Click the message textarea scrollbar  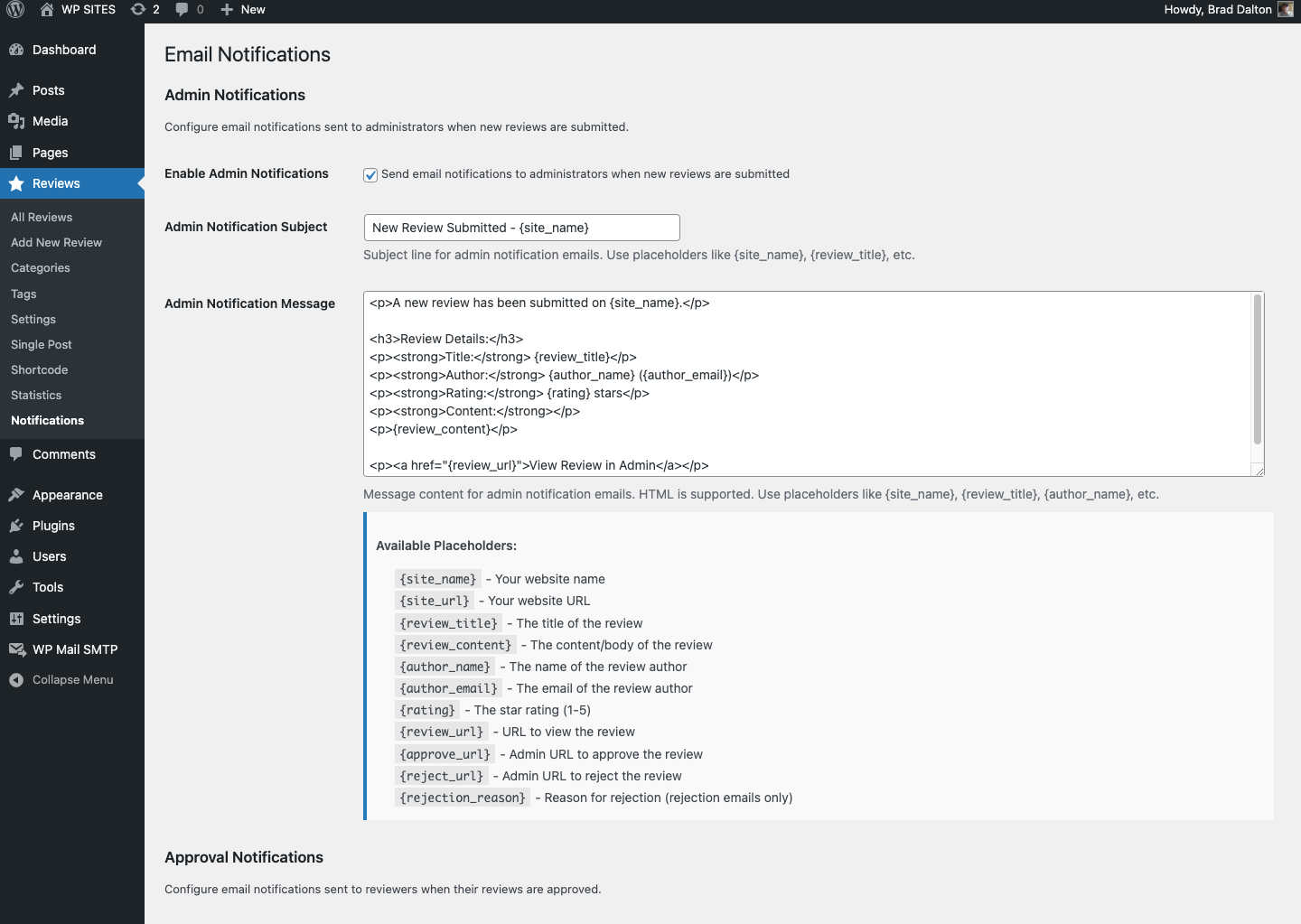(1257, 370)
